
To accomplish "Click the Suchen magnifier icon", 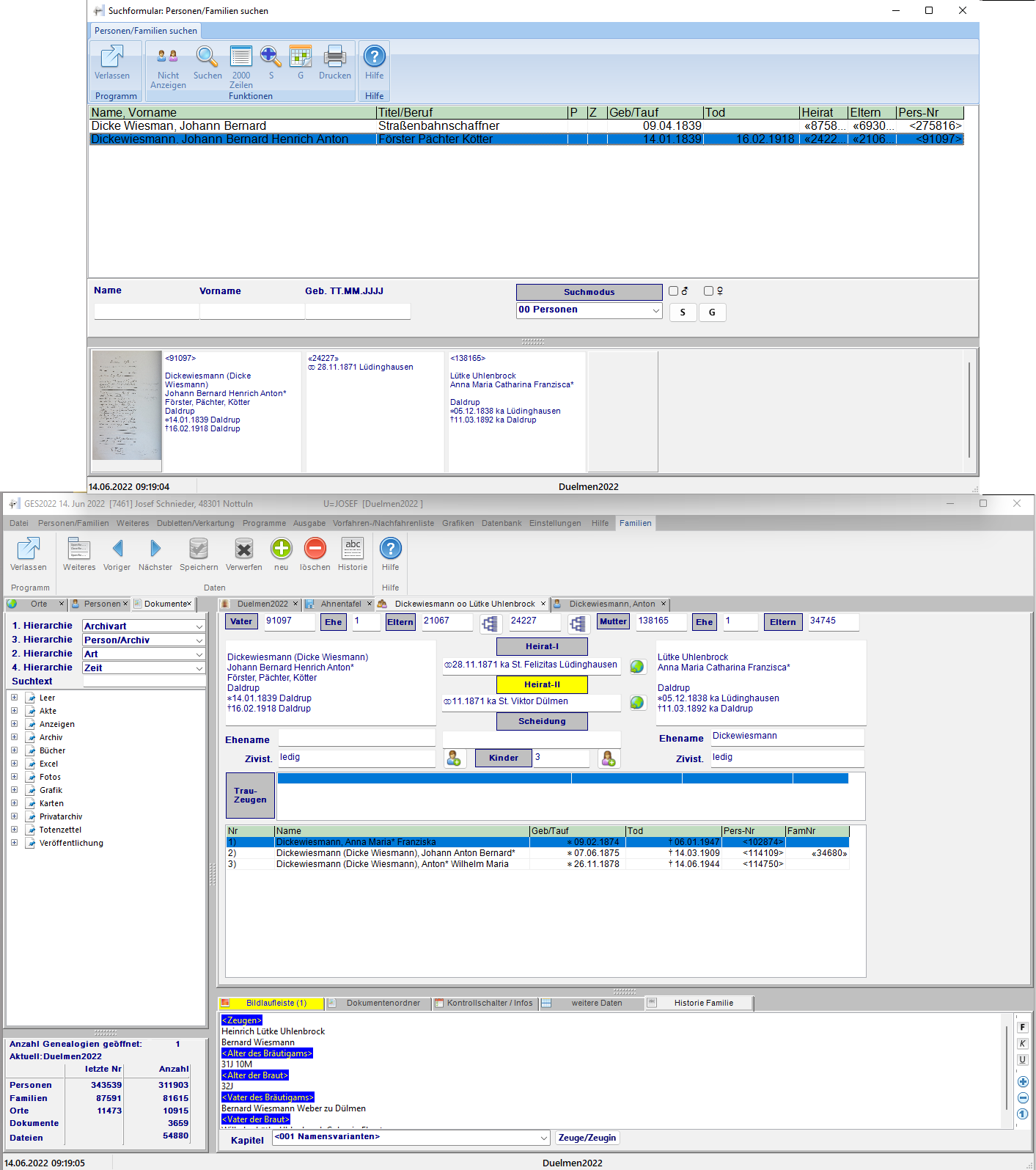I will [207, 57].
